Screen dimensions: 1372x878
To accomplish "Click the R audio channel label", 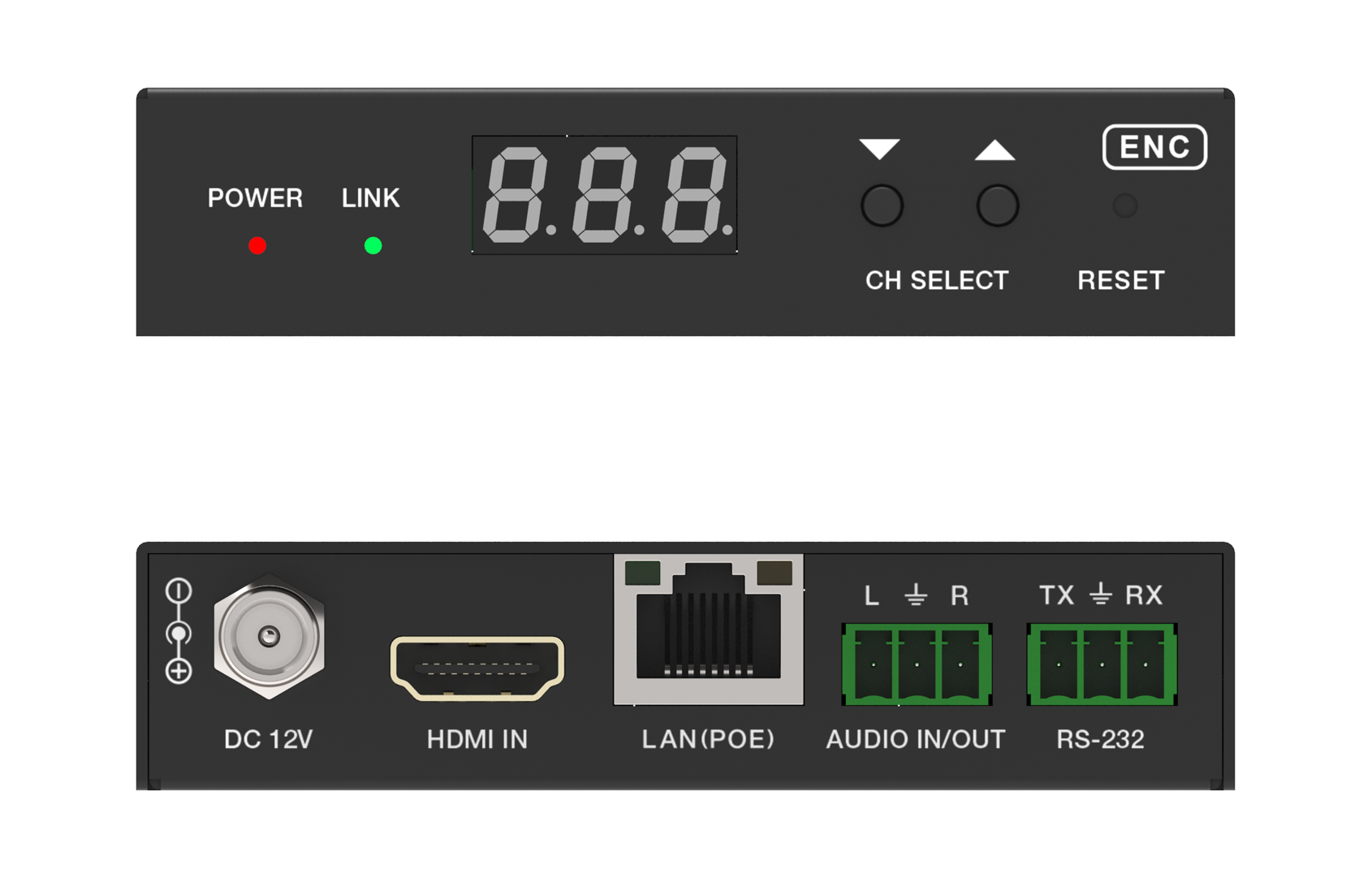I will pyautogui.click(x=960, y=595).
